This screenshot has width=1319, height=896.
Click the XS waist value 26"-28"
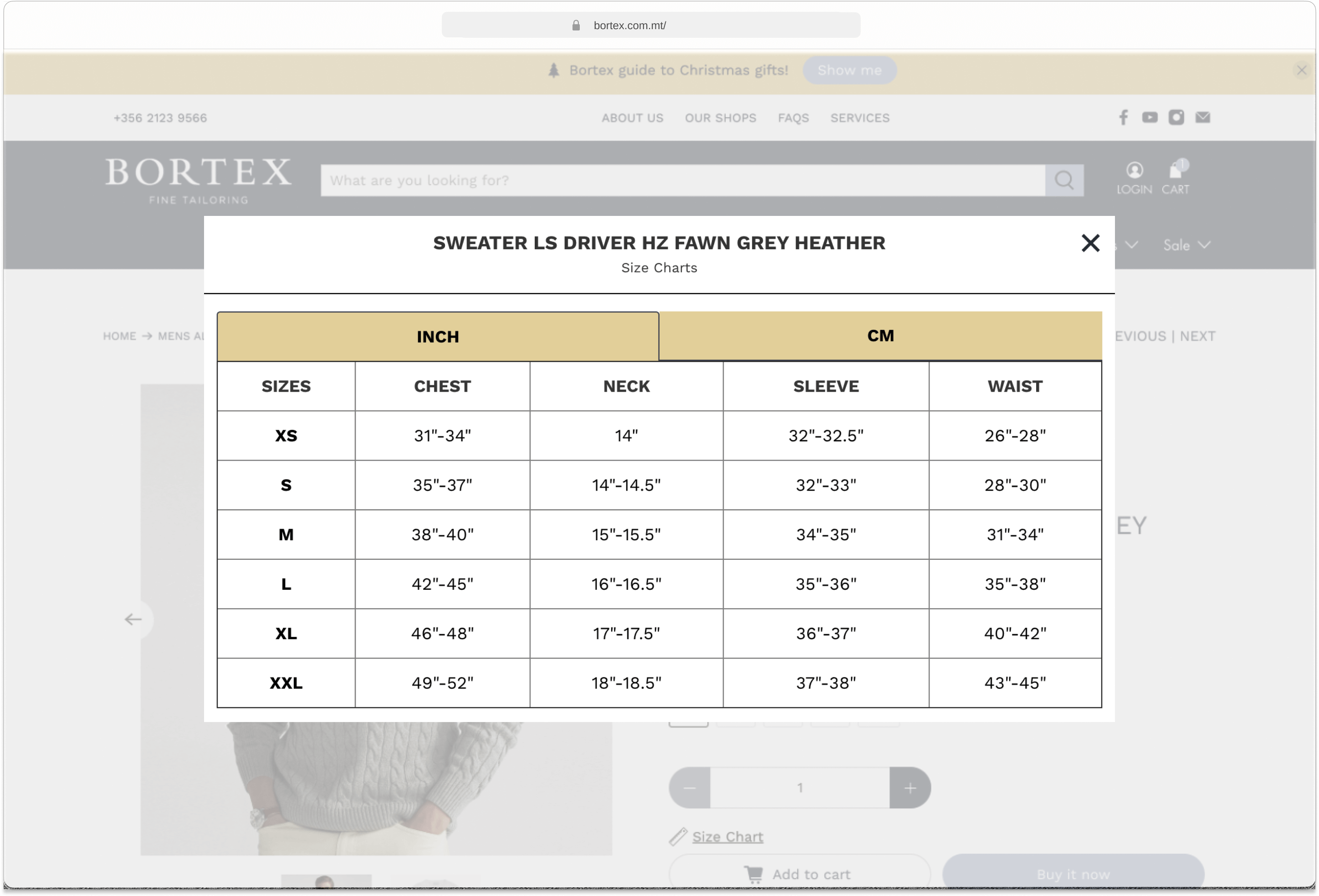pos(1015,435)
